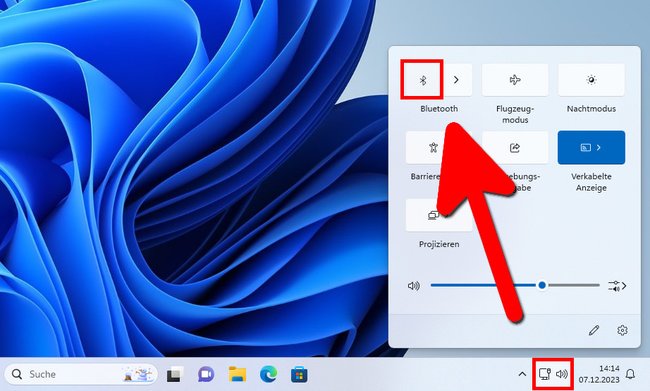Set volume on the slider track
This screenshot has height=391, width=650.
[x=515, y=285]
